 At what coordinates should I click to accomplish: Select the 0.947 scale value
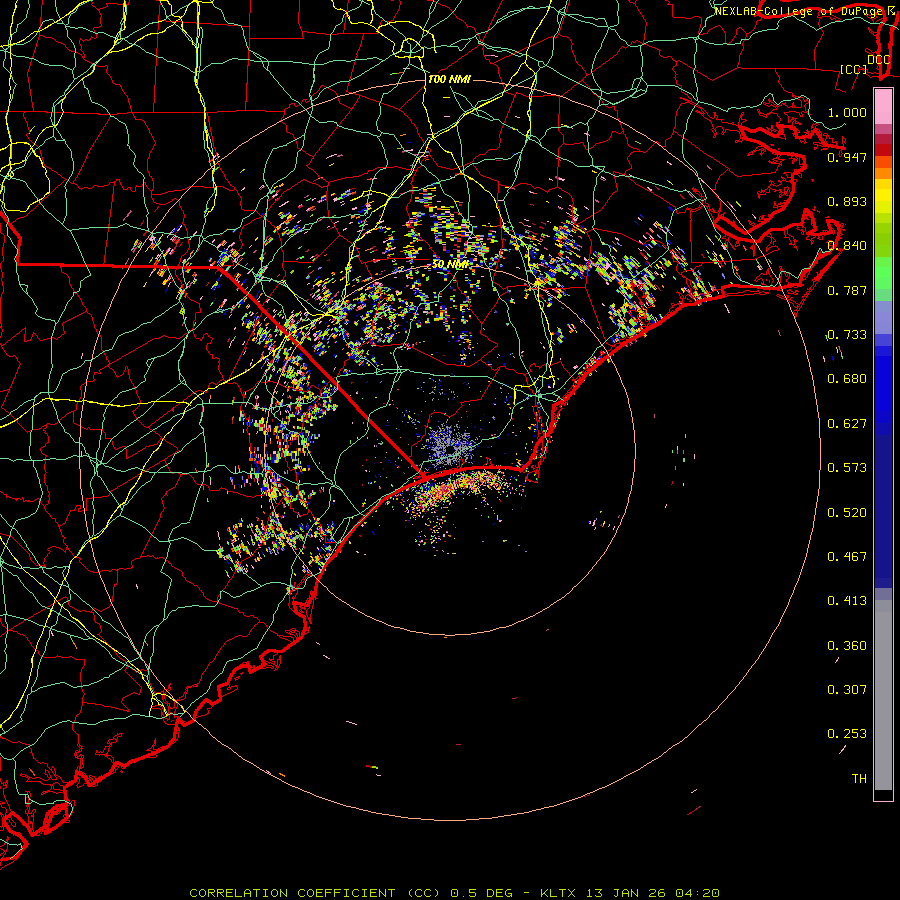click(x=847, y=157)
